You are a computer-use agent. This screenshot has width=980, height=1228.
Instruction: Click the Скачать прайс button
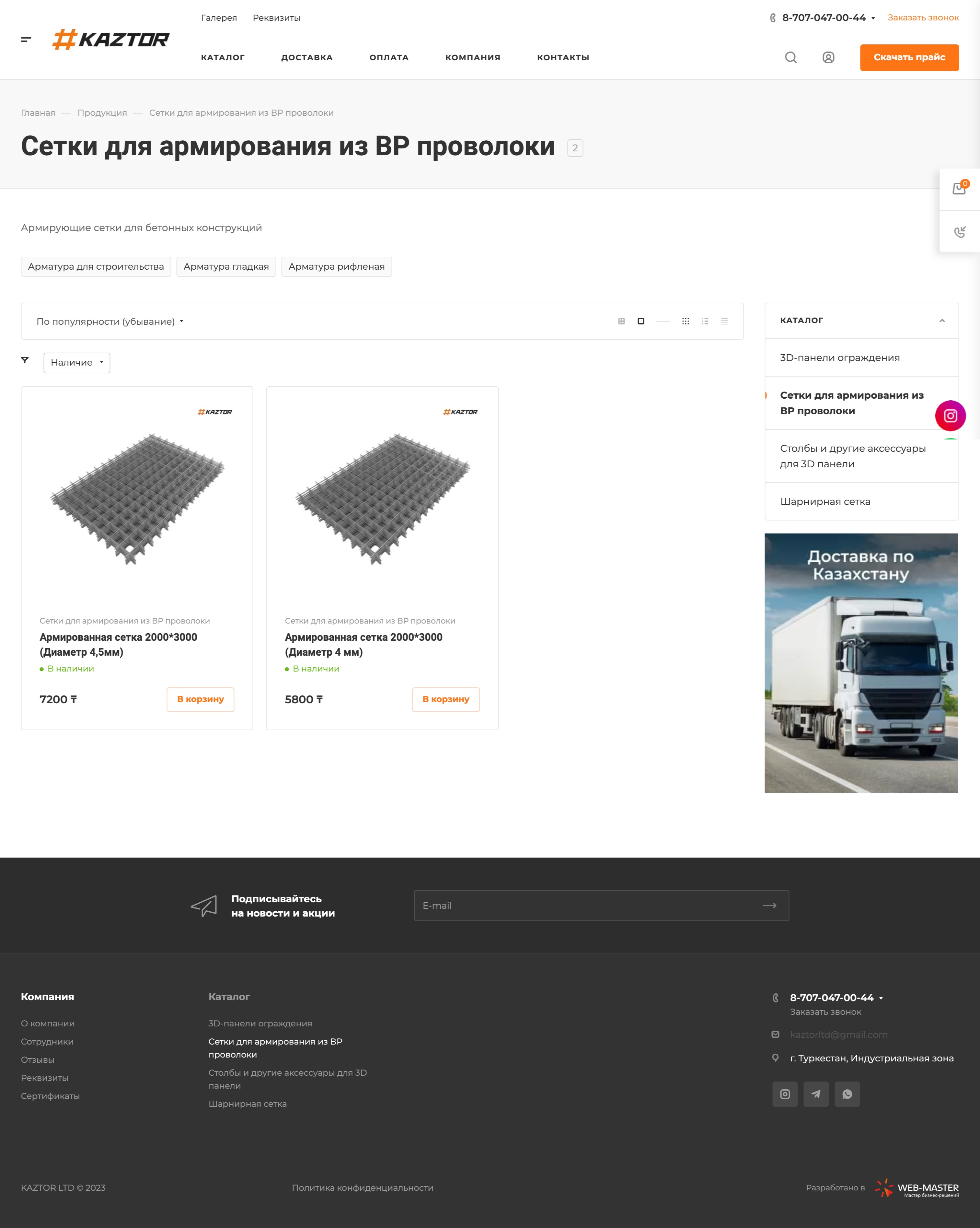[x=909, y=57]
